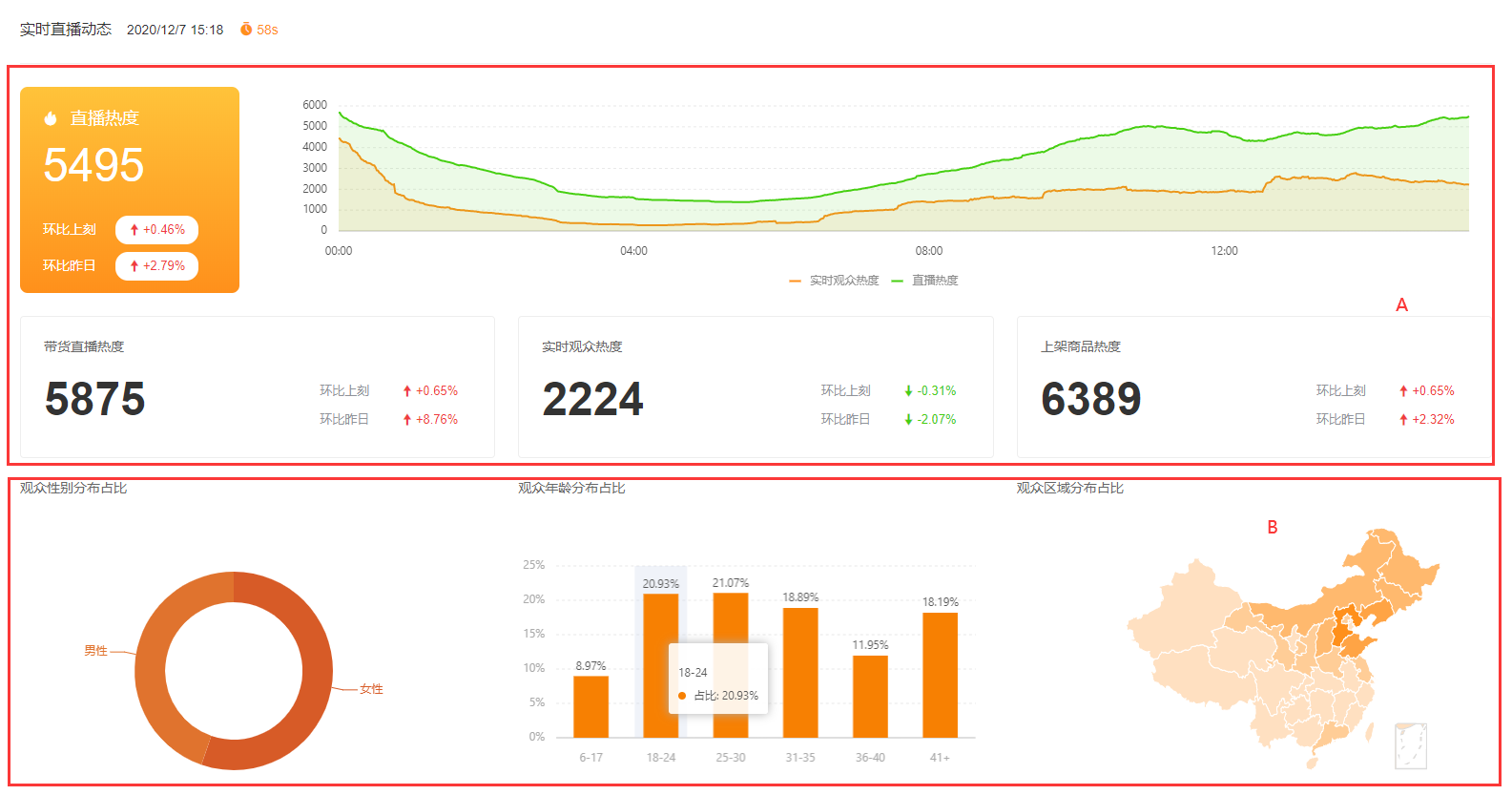
Task: Select the 6-17 age bar
Action: click(590, 706)
